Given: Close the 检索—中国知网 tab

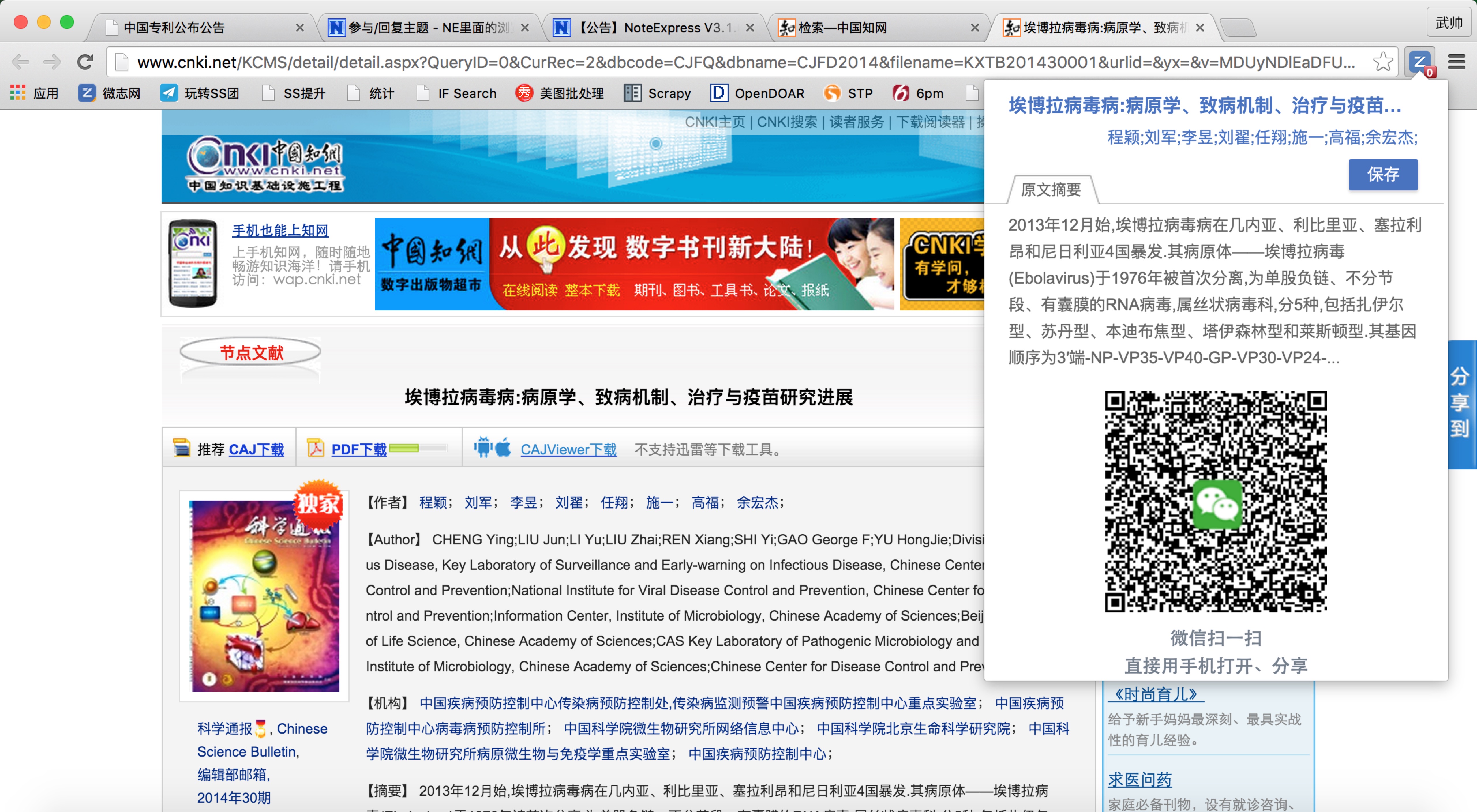Looking at the screenshot, I should point(974,27).
